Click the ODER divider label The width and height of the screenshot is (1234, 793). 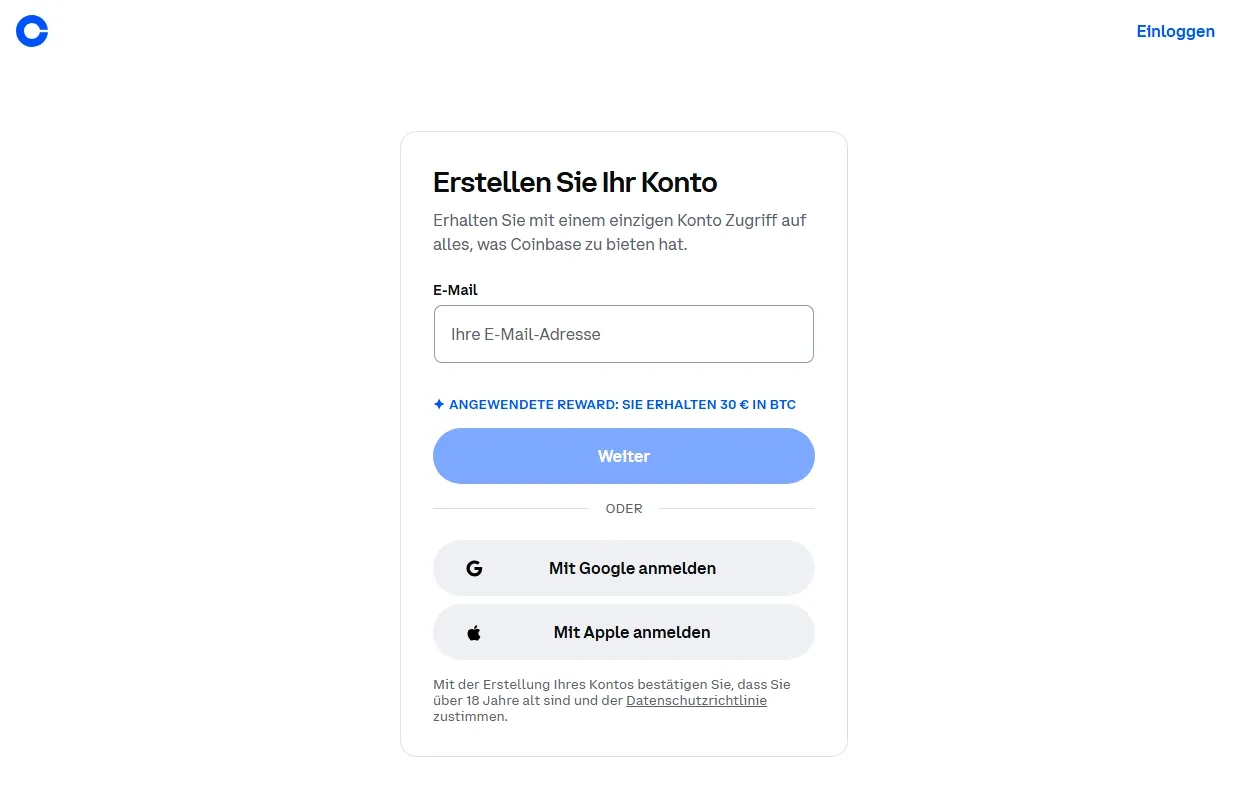point(623,508)
